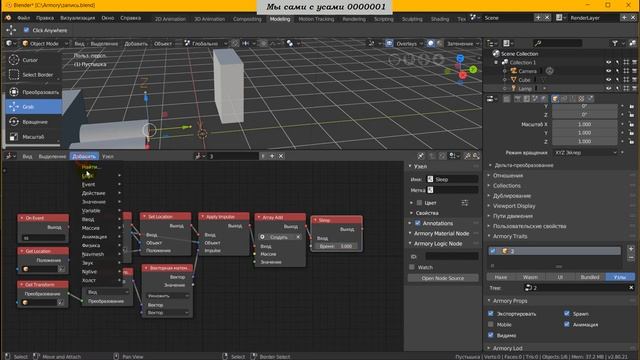Screen dimensions: 640x360
Task: Toggle the Annotations checkbox
Action: 418,223
